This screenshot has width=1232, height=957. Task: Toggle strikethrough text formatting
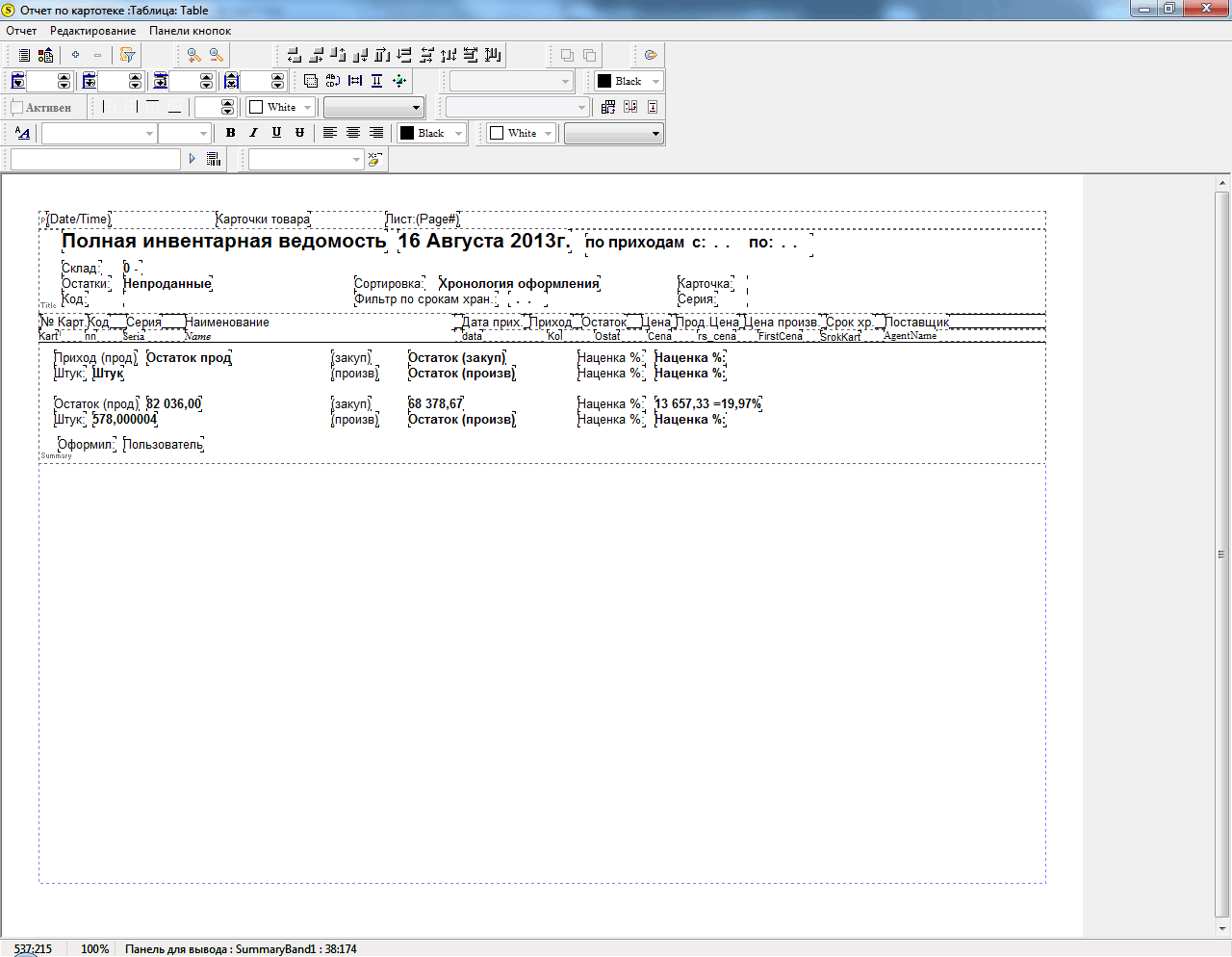[x=299, y=133]
